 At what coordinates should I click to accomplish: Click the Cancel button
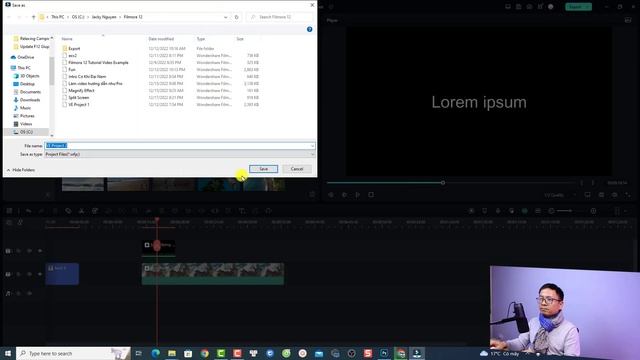(297, 169)
